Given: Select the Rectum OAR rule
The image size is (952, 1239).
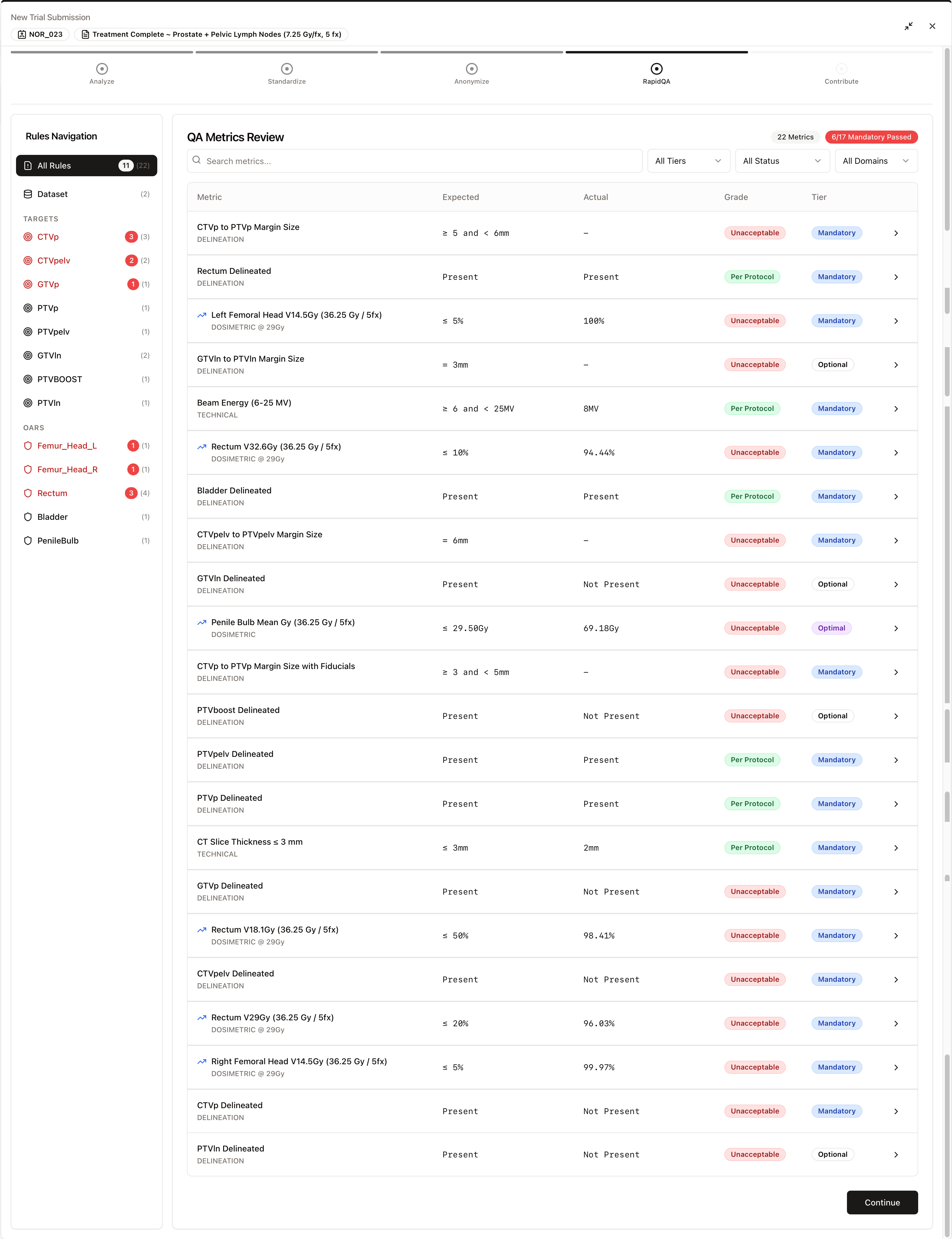Looking at the screenshot, I should [x=87, y=493].
